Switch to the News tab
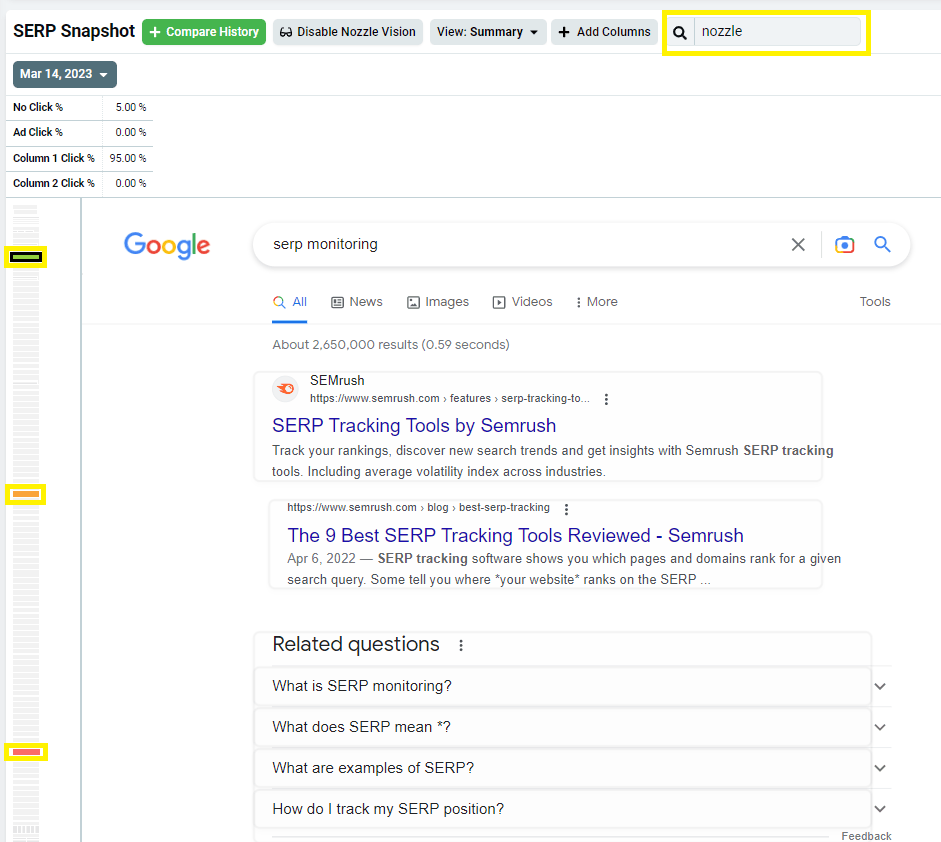Viewport: 941px width, 842px height. click(357, 302)
